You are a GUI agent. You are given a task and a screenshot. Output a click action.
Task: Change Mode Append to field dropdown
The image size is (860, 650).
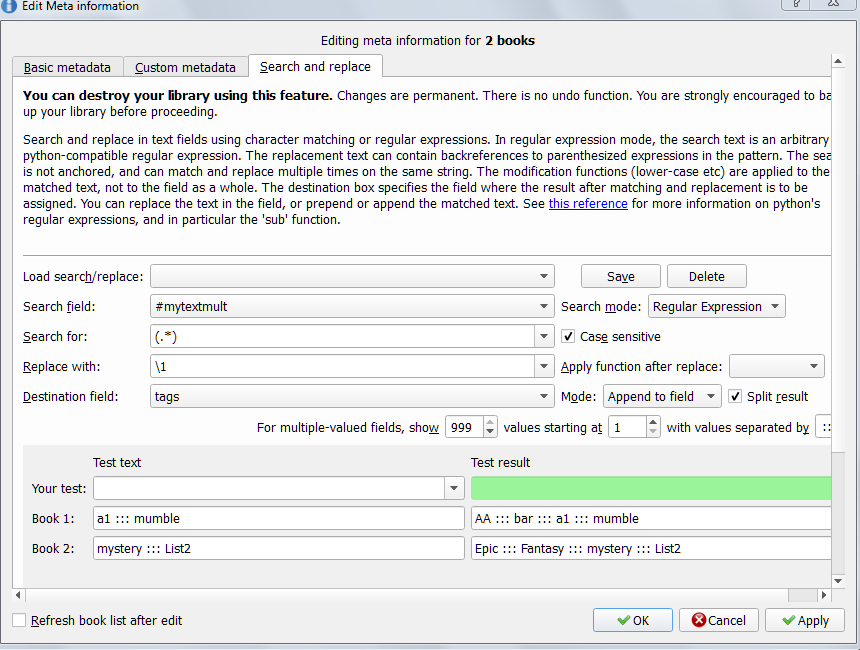click(x=662, y=396)
